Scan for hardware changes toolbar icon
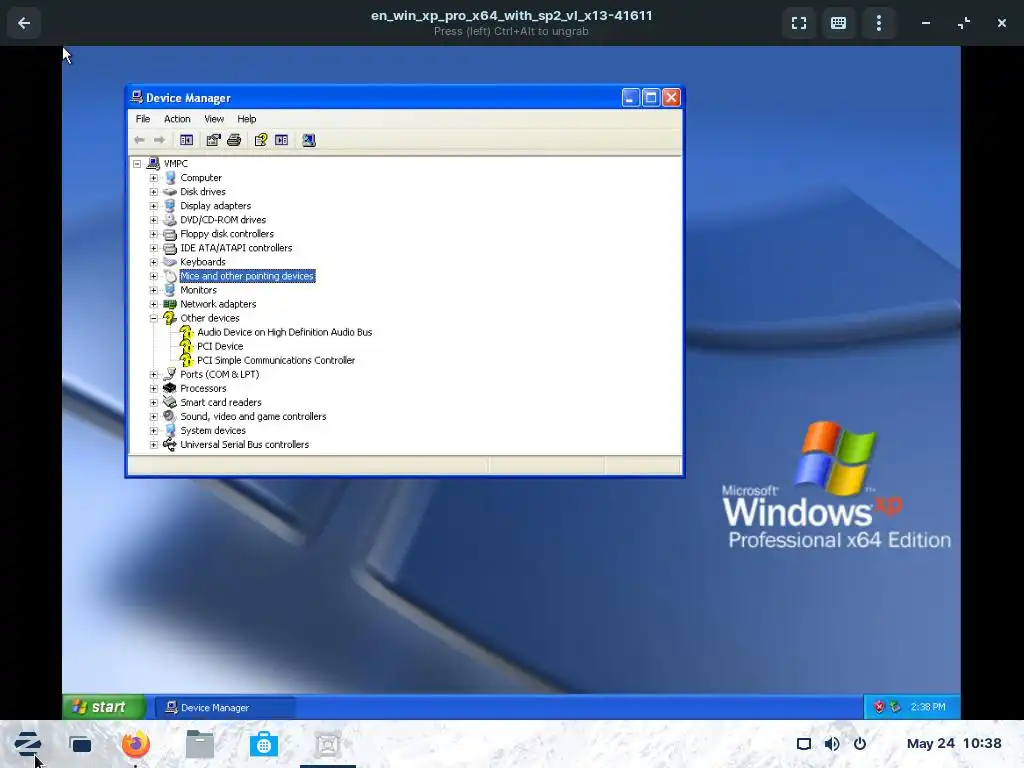1024x768 pixels. coord(309,140)
